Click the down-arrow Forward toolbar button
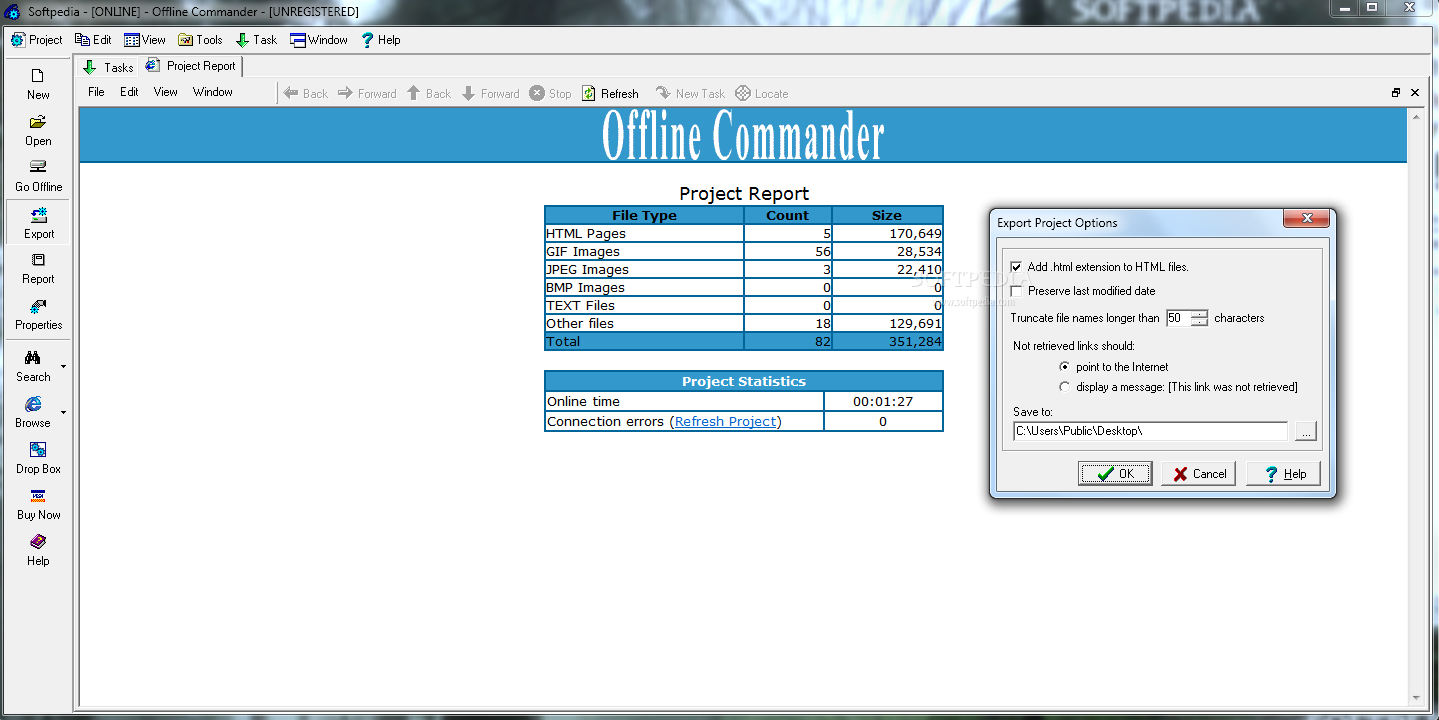The image size is (1439, 720). point(490,93)
